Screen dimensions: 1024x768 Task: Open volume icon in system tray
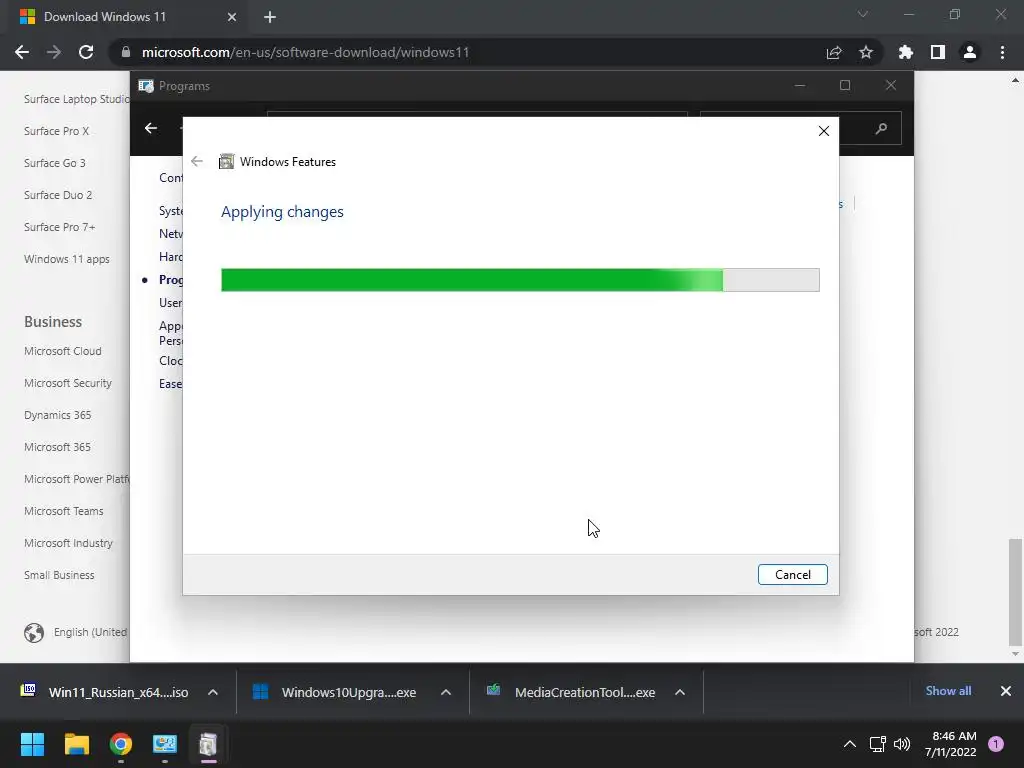(x=902, y=744)
